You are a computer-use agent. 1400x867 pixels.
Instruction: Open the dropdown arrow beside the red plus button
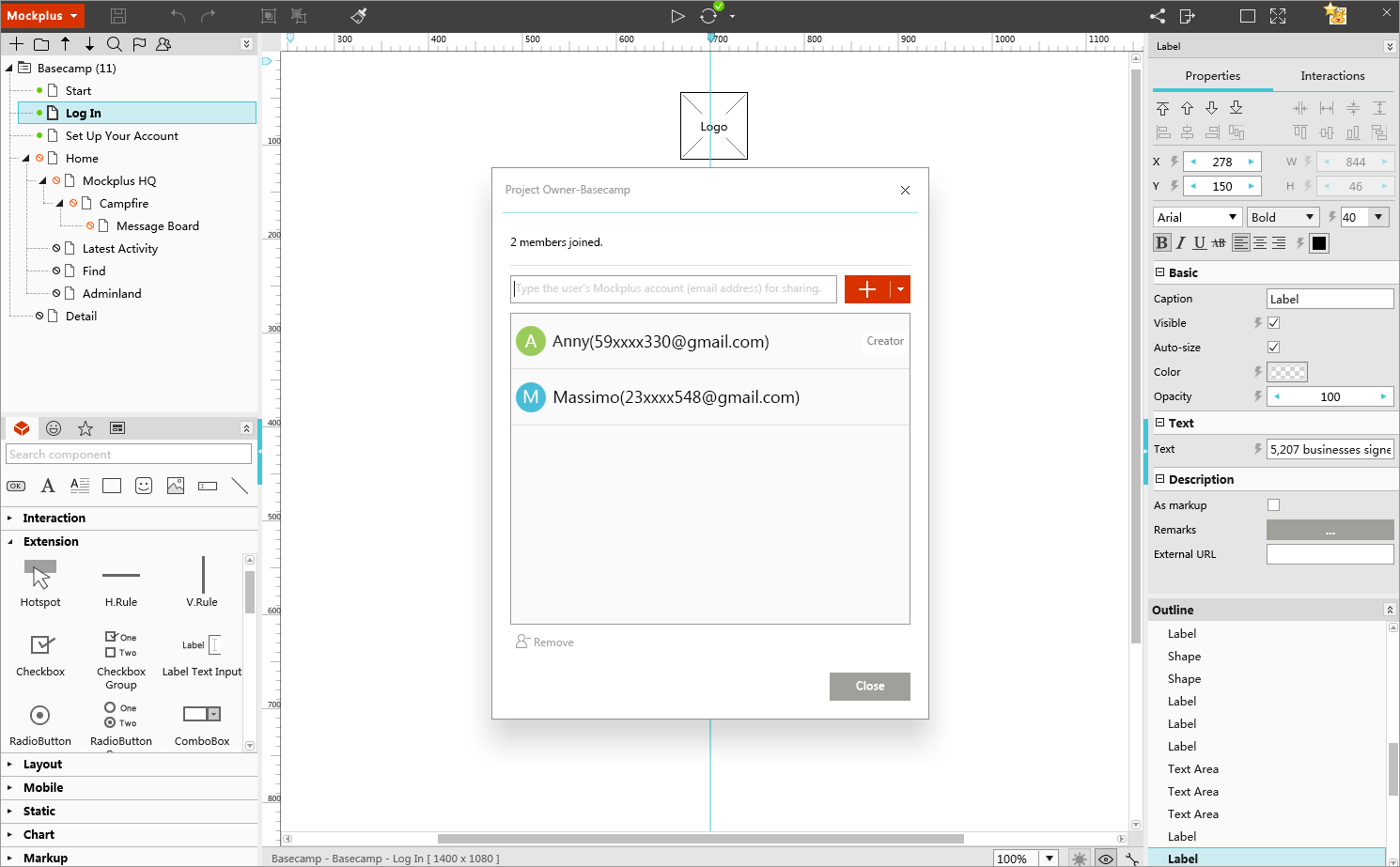(900, 289)
